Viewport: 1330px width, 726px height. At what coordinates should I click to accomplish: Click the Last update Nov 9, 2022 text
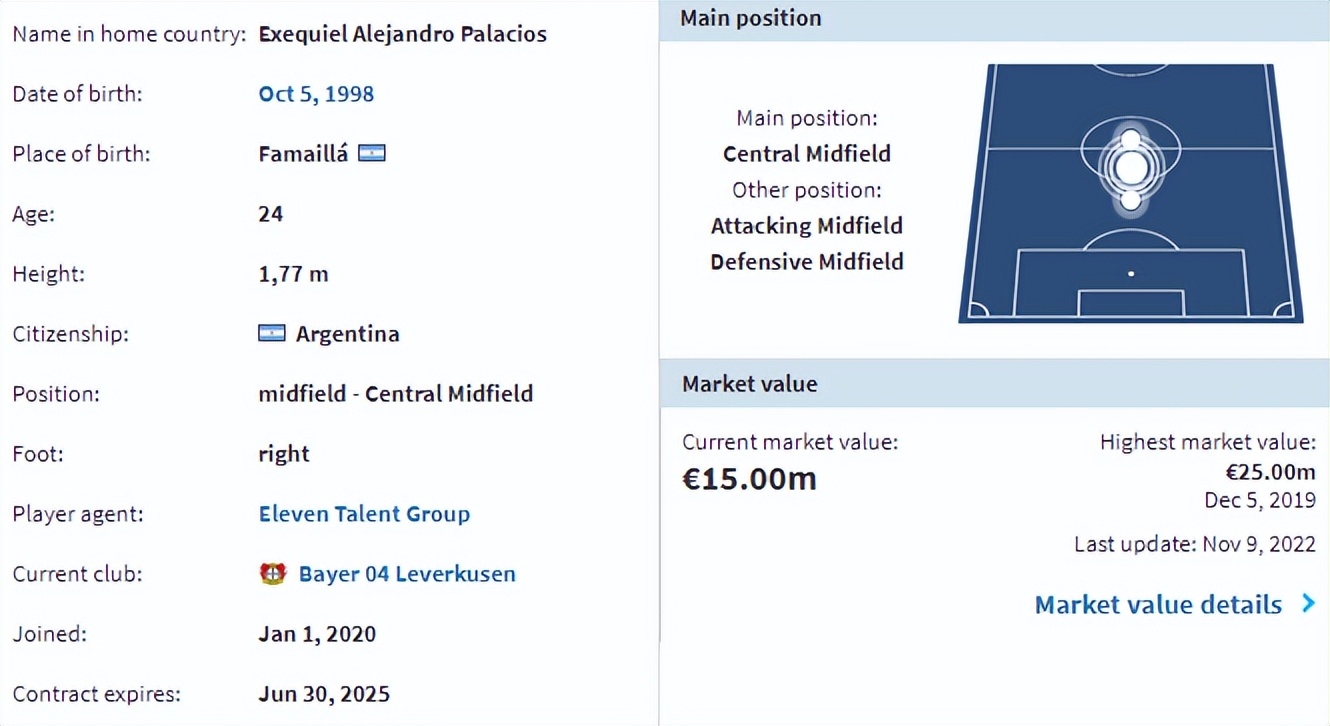click(1194, 545)
